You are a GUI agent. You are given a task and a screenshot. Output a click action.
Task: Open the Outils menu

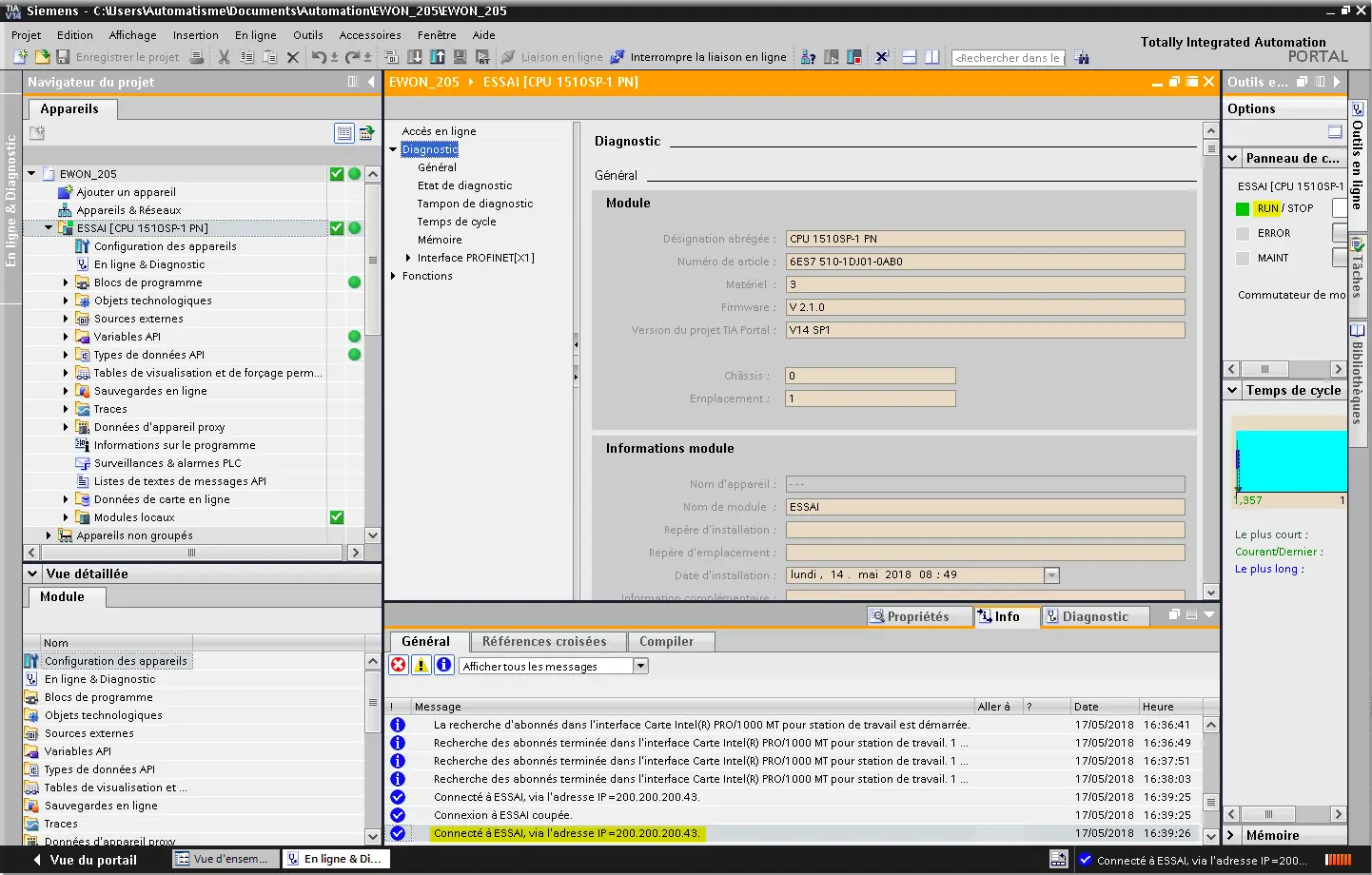[x=307, y=35]
